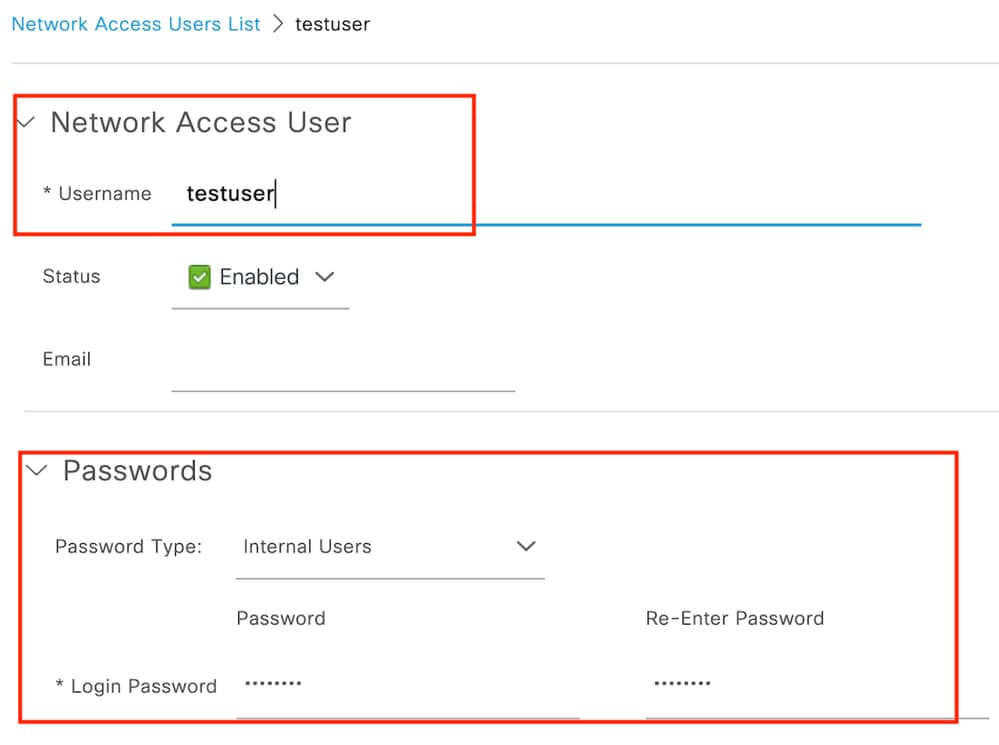Viewport: 999px width, 745px height.
Task: Toggle the green Enabled status checkbox
Action: (199, 277)
